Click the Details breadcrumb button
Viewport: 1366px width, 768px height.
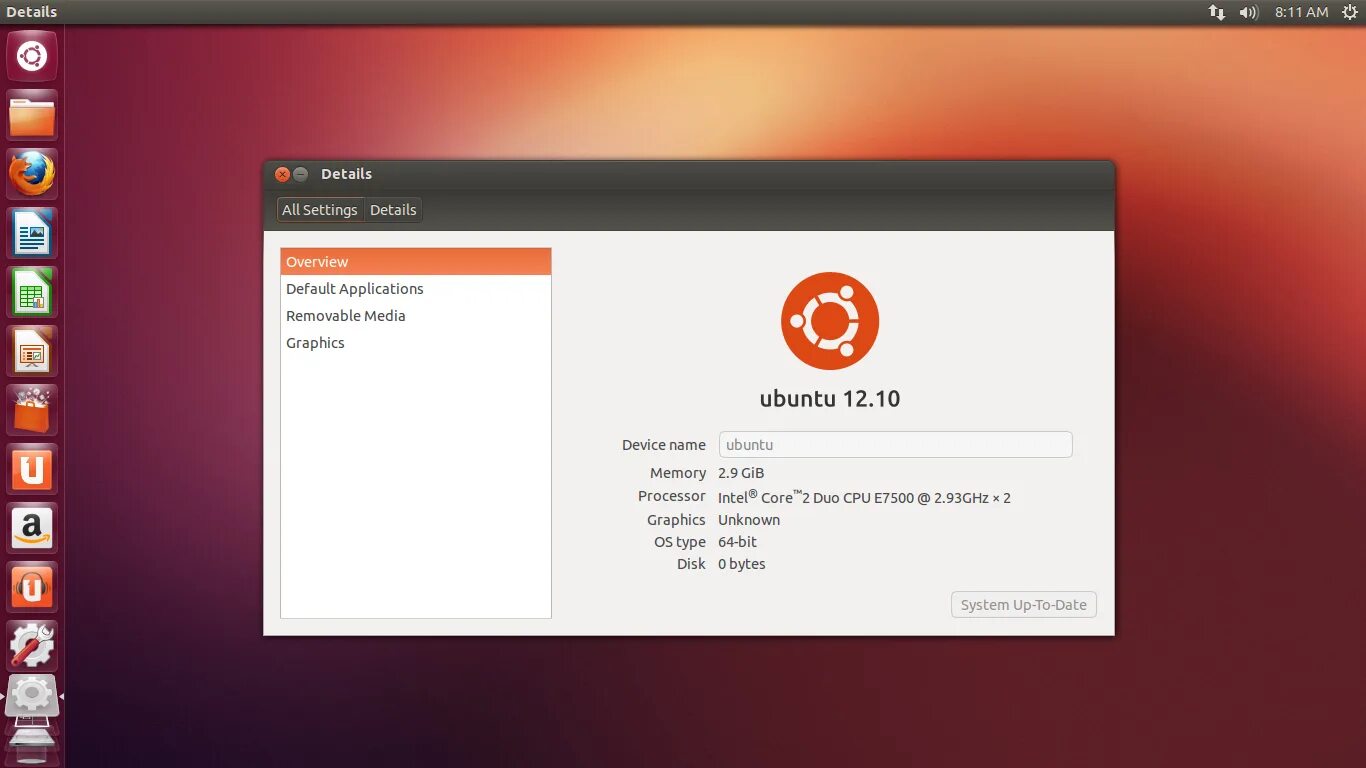pos(393,210)
